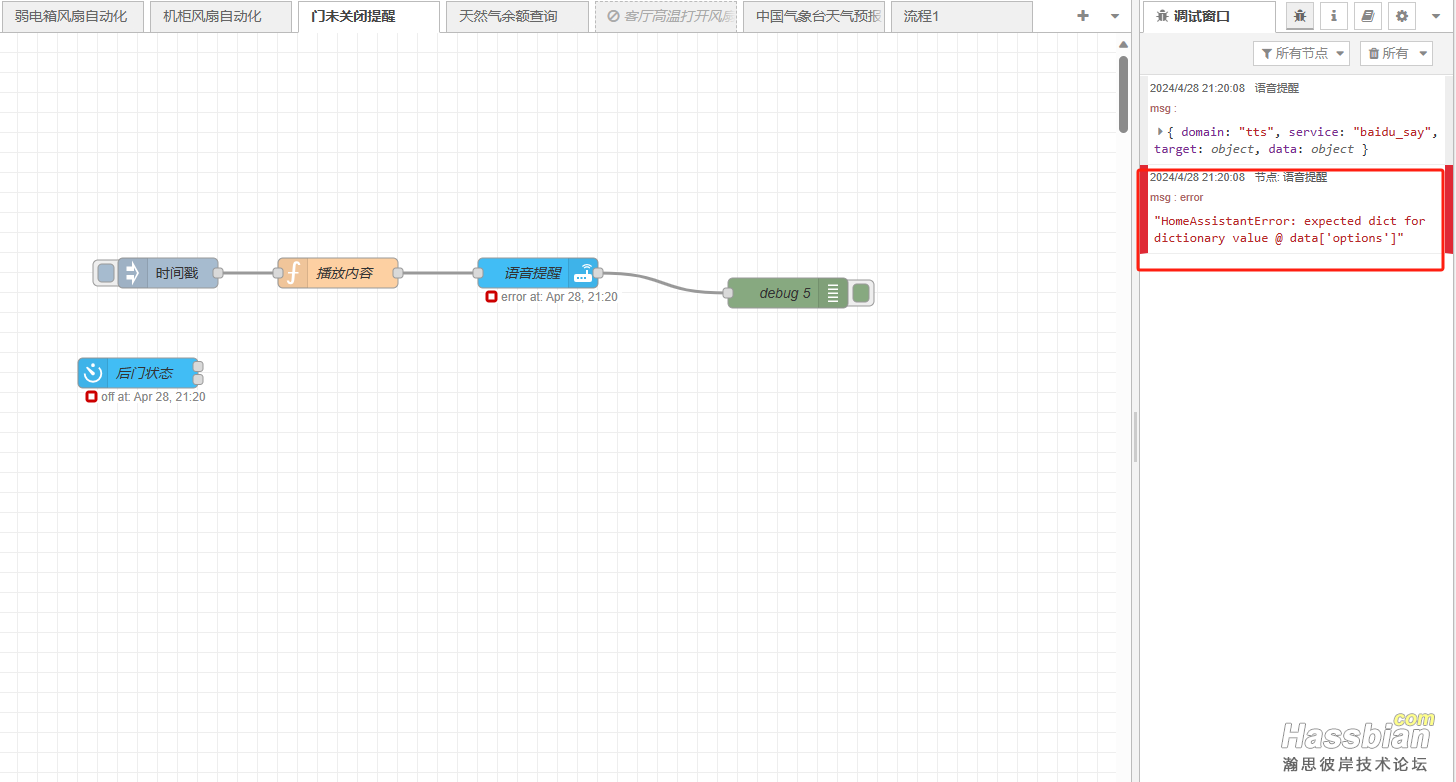Add a new flow with plus icon

(x=1082, y=16)
